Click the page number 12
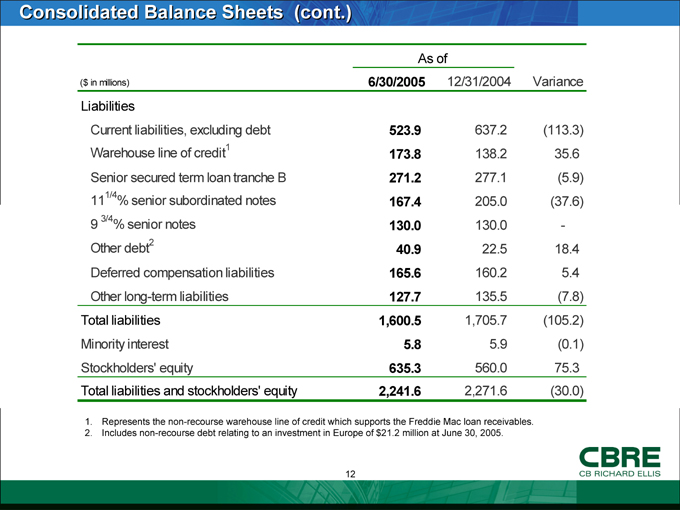 352,473
